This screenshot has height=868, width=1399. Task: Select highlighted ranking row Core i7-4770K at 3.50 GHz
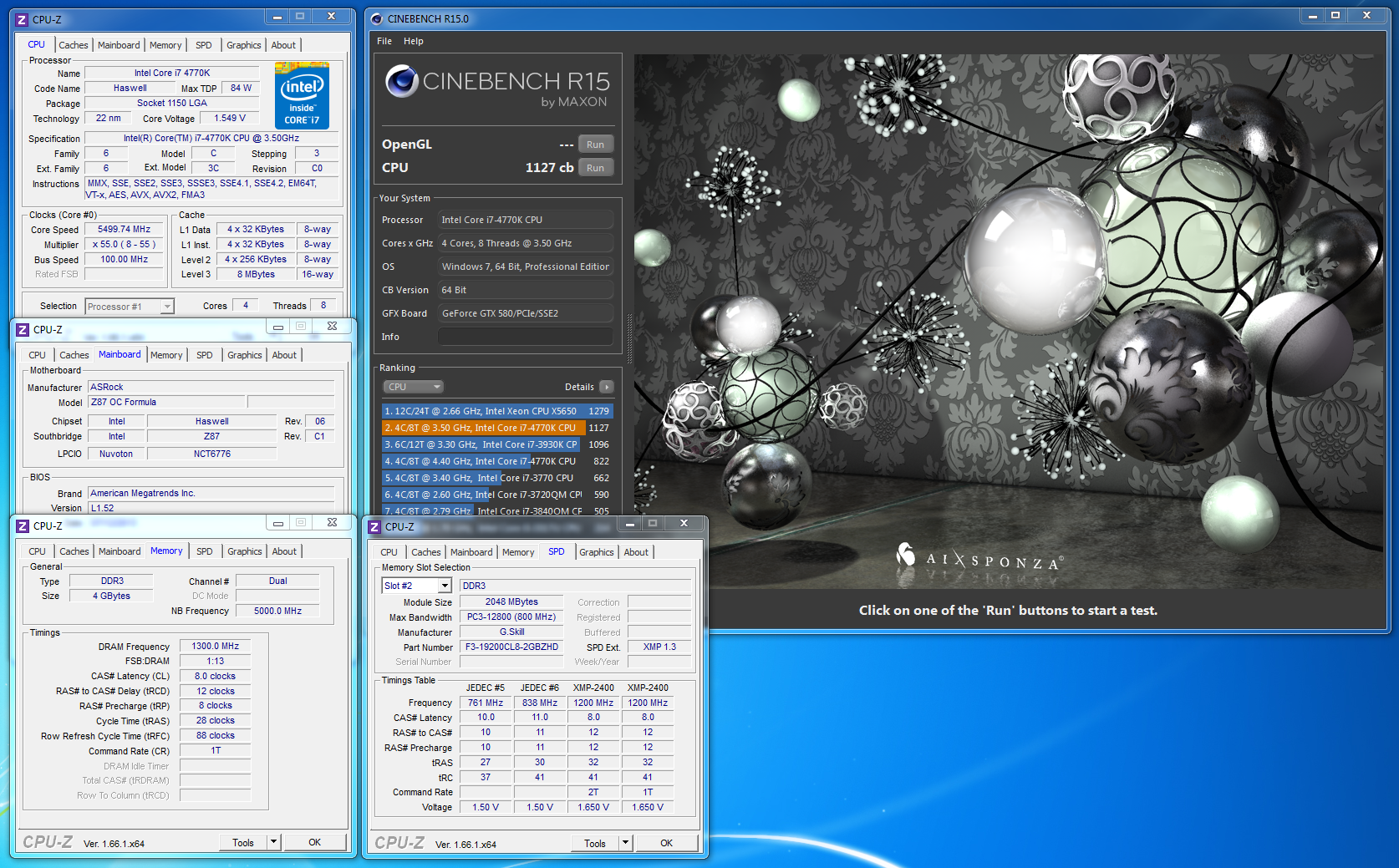point(497,428)
